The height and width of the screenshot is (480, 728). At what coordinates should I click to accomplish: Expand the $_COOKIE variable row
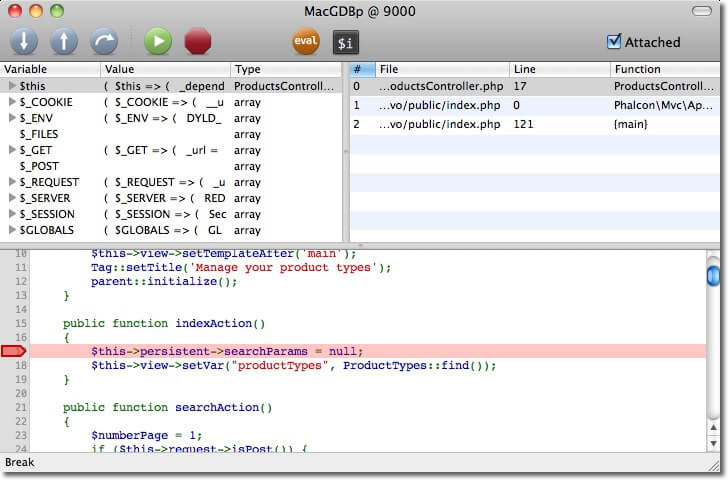(12, 102)
